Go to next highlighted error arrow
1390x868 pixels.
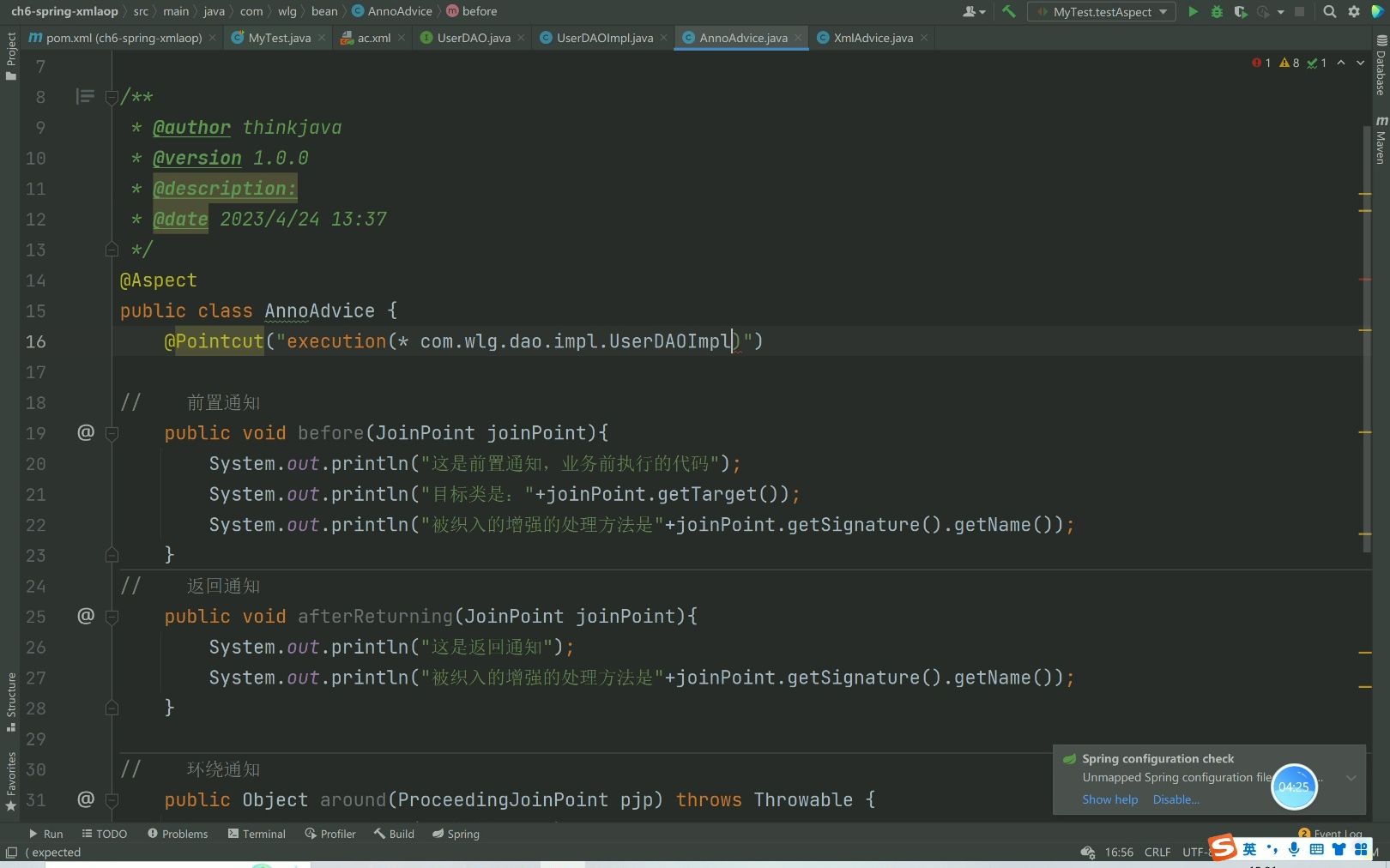[x=1360, y=63]
